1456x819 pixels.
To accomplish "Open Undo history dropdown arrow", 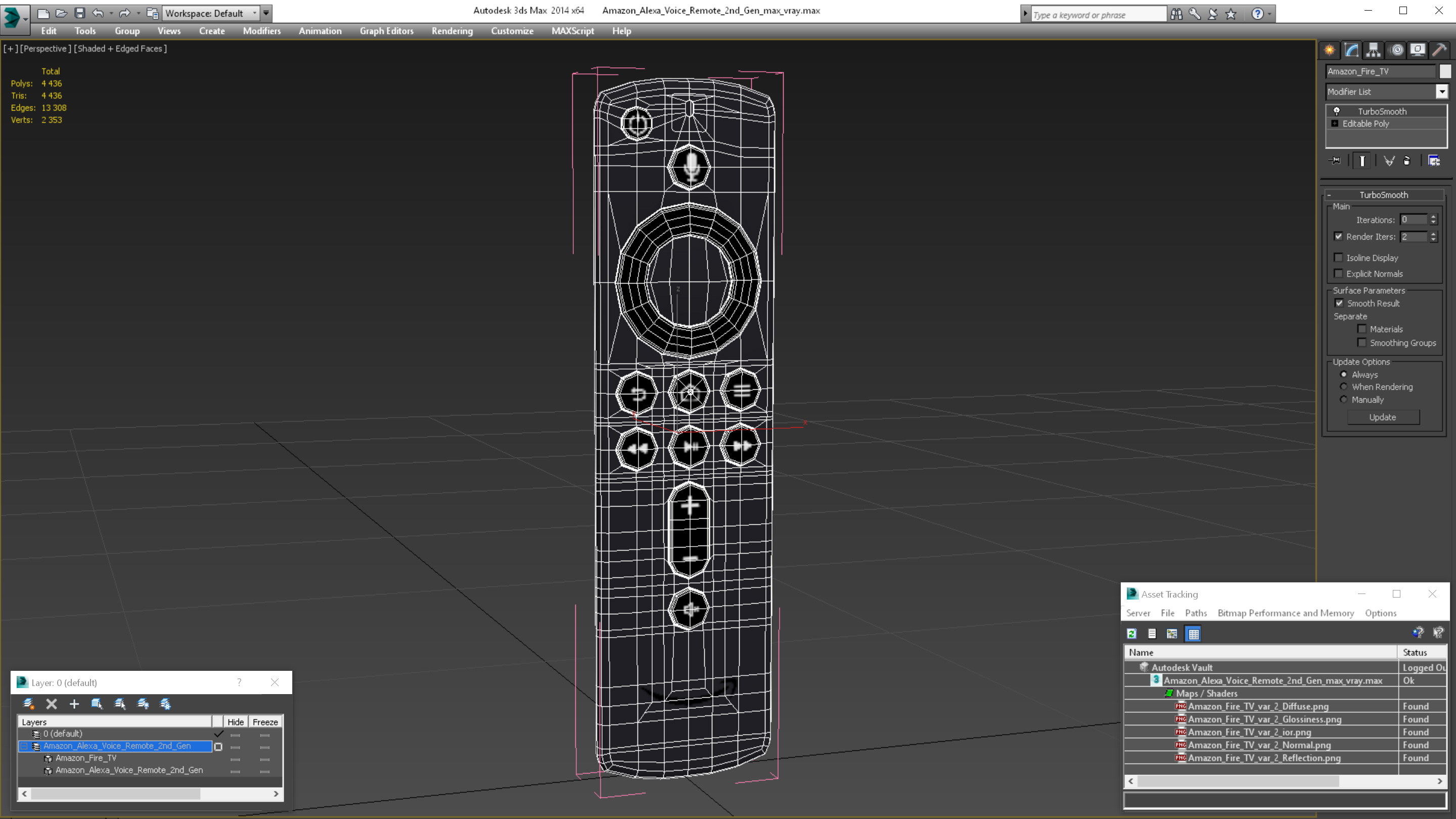I will coord(111,13).
